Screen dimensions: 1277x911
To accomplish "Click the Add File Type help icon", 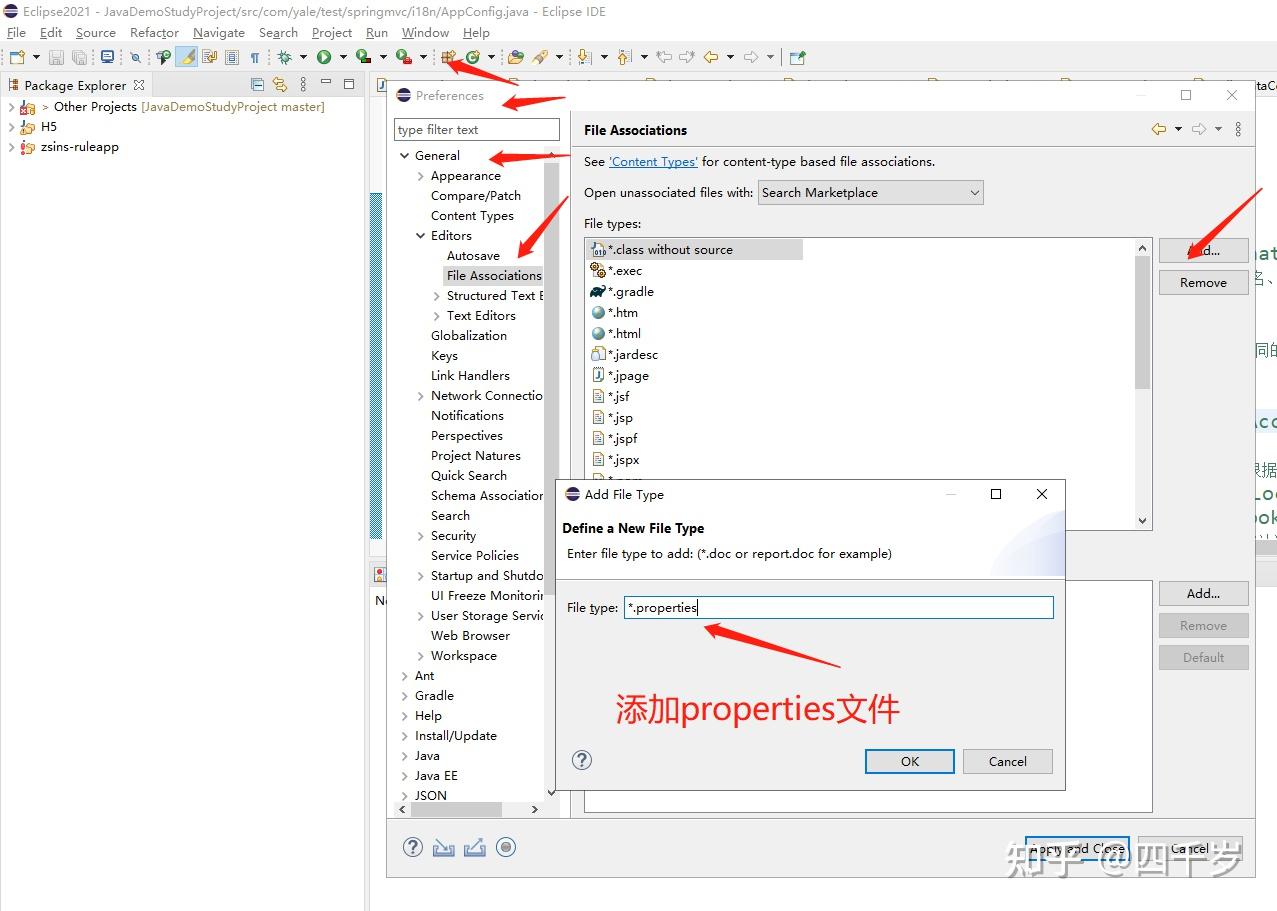I will click(x=582, y=761).
